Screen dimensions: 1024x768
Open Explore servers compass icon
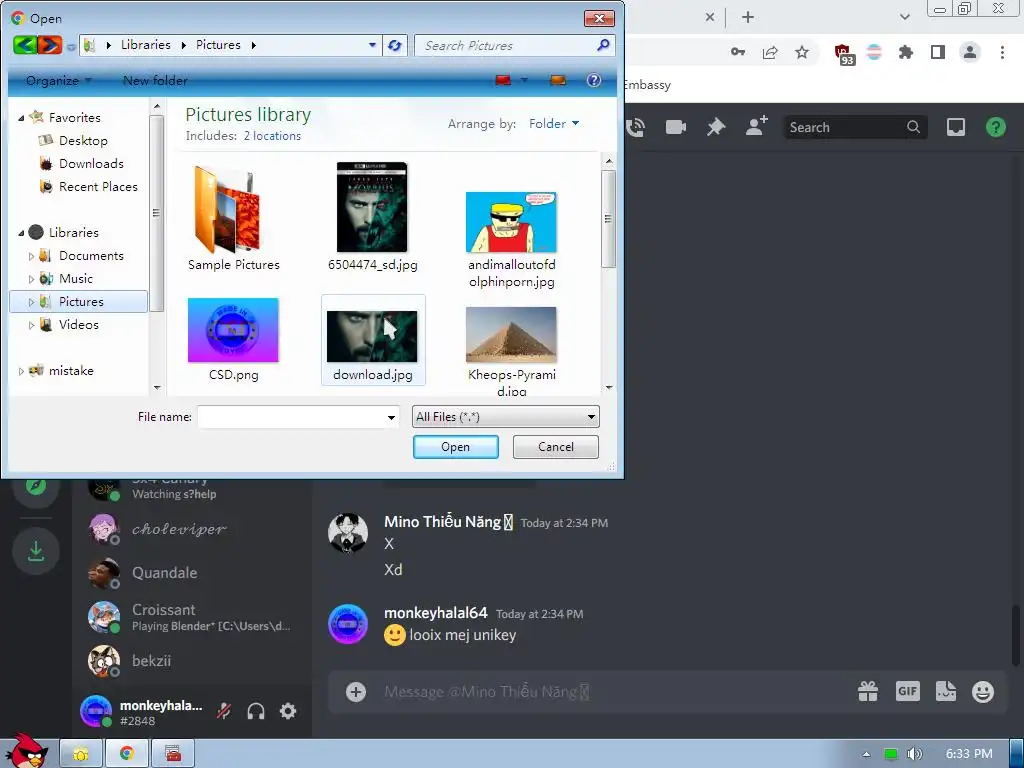pos(36,486)
